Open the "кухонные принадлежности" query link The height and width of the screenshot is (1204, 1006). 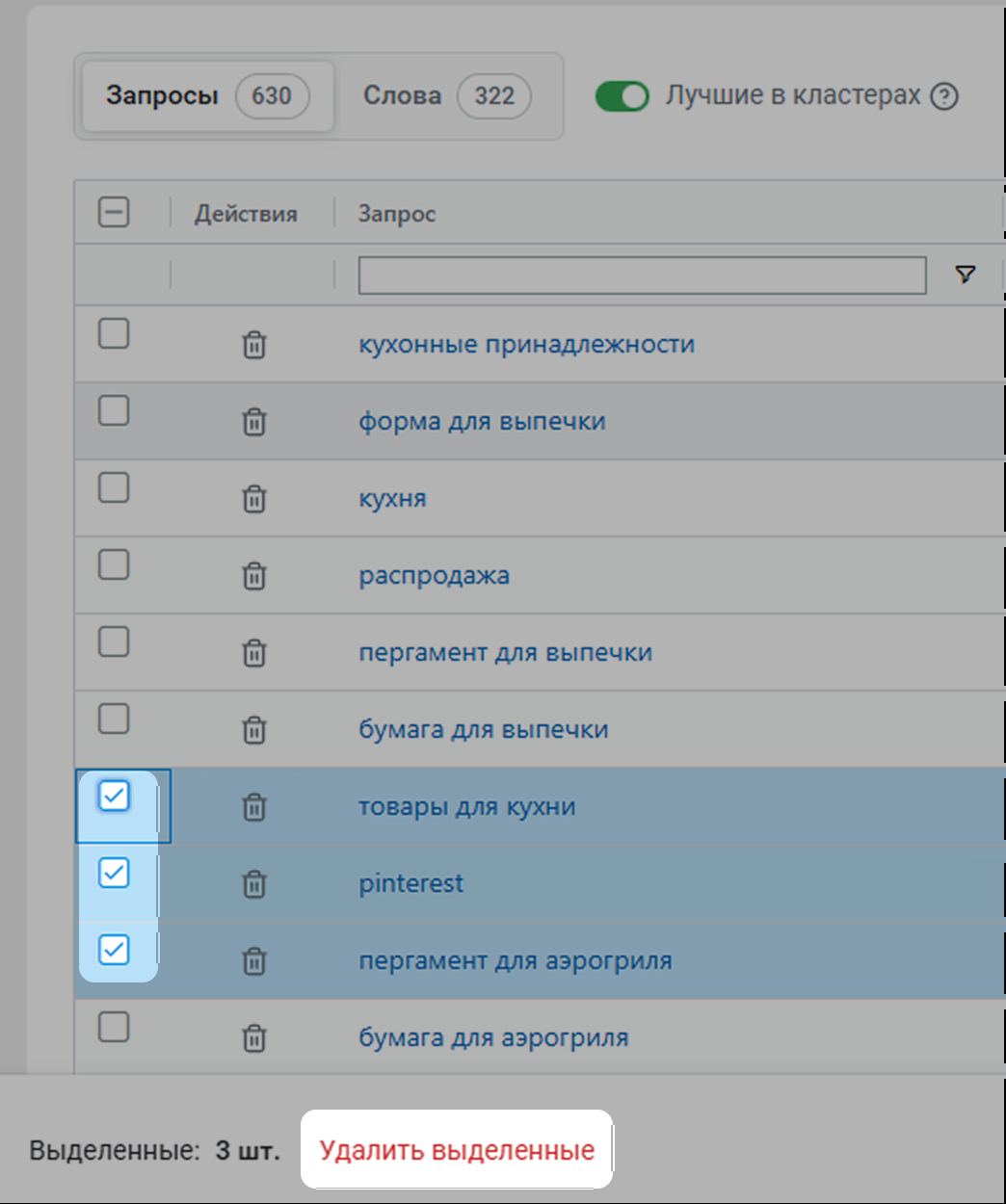(x=526, y=345)
